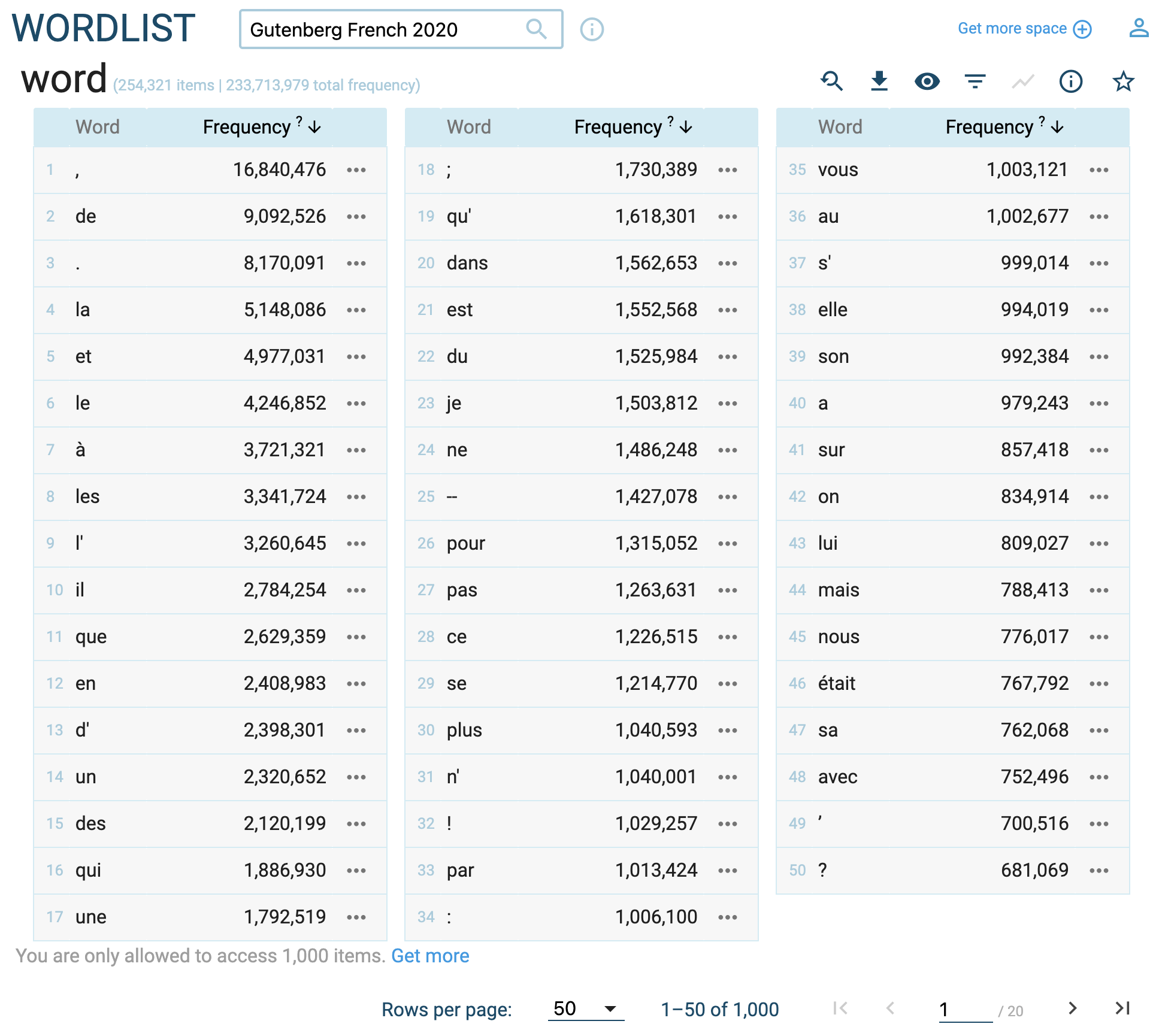
Task: Click the word 'plus' in the list
Action: coord(464,730)
